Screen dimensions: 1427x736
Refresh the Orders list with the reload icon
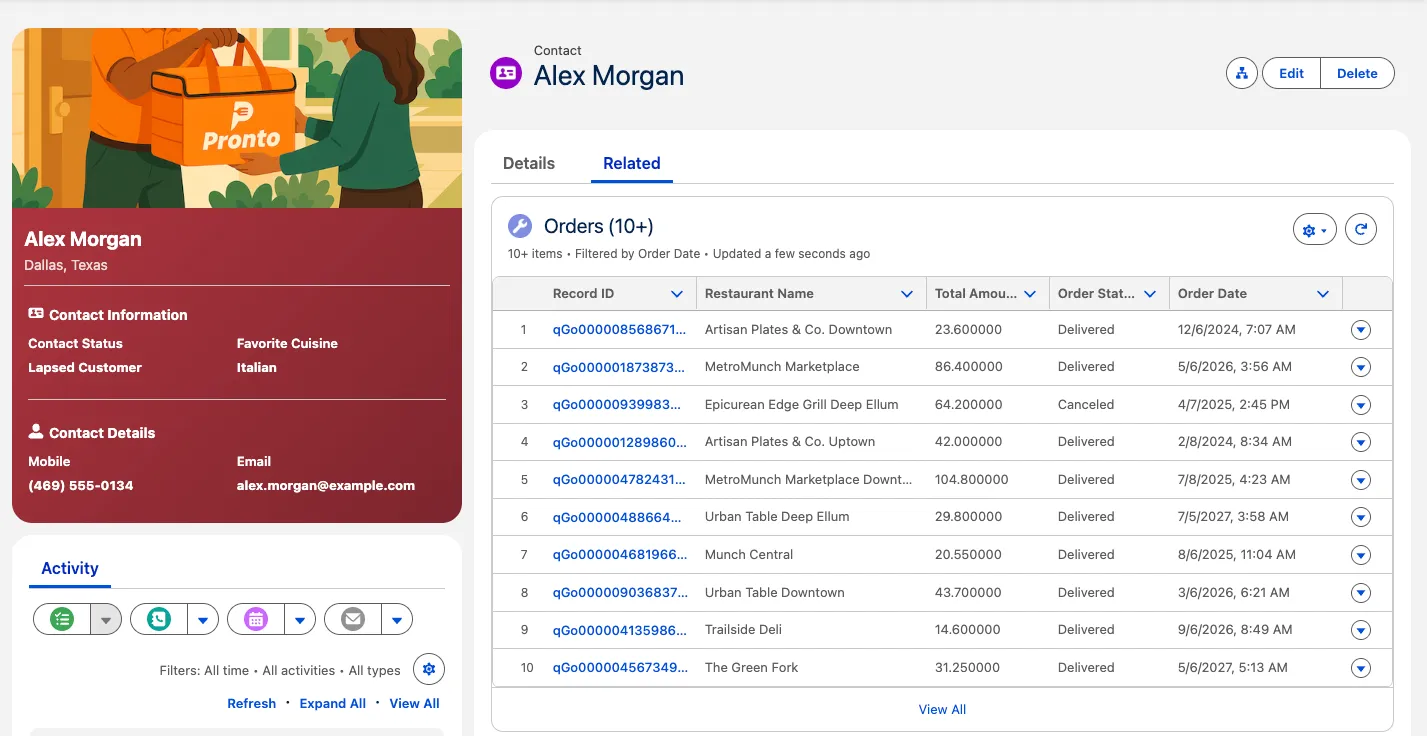(x=1360, y=230)
